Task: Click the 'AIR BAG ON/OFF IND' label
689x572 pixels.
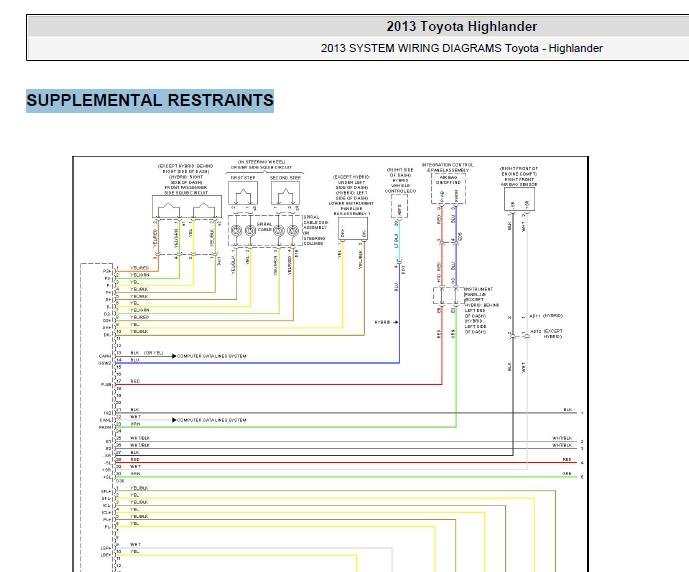Action: tap(448, 180)
